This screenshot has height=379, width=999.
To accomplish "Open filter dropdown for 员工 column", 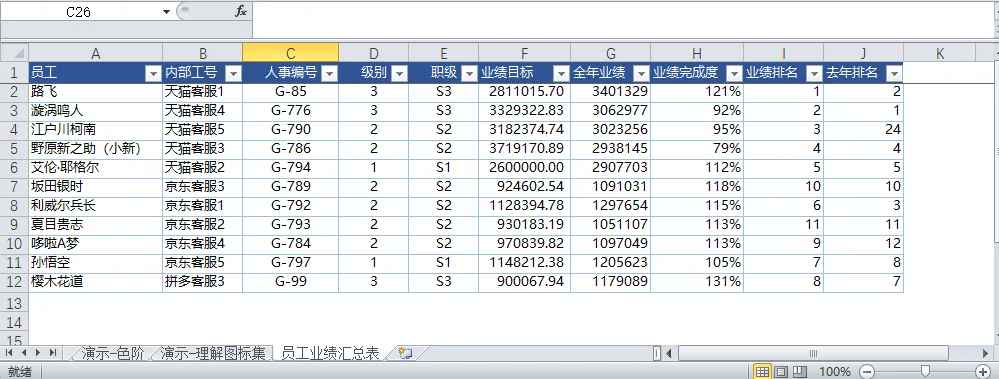I will click(x=154, y=73).
